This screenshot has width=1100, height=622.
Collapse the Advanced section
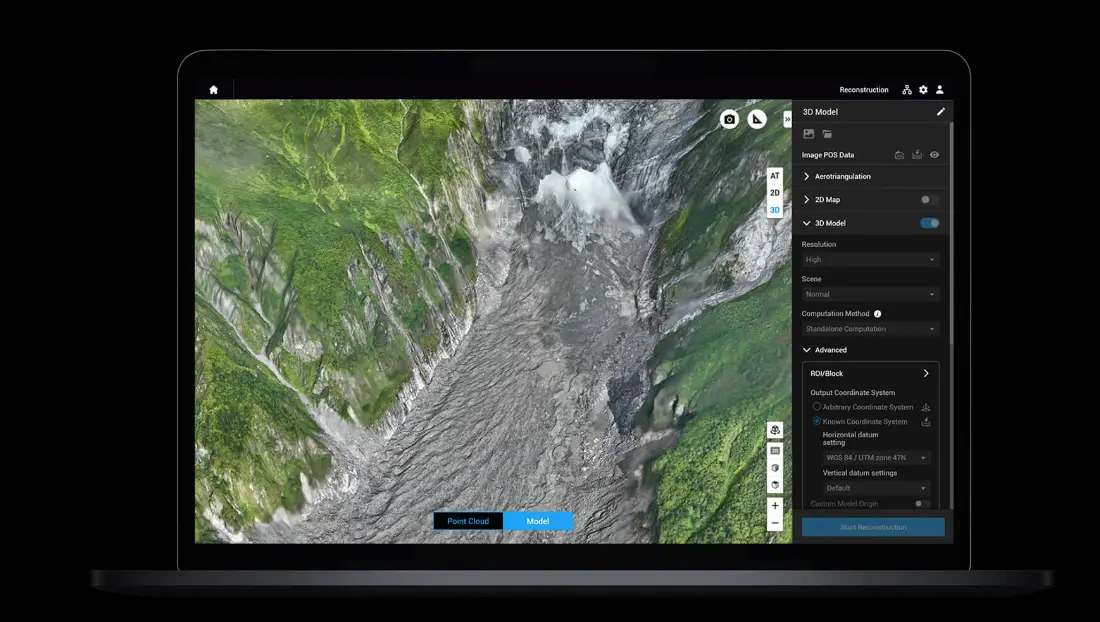click(807, 350)
